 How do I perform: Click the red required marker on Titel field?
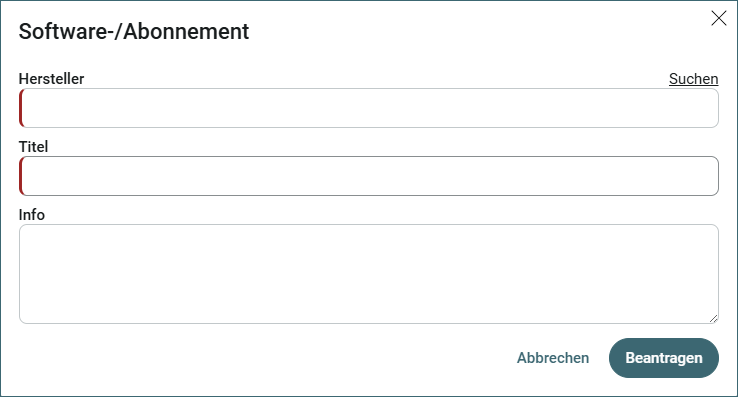pyautogui.click(x=21, y=176)
